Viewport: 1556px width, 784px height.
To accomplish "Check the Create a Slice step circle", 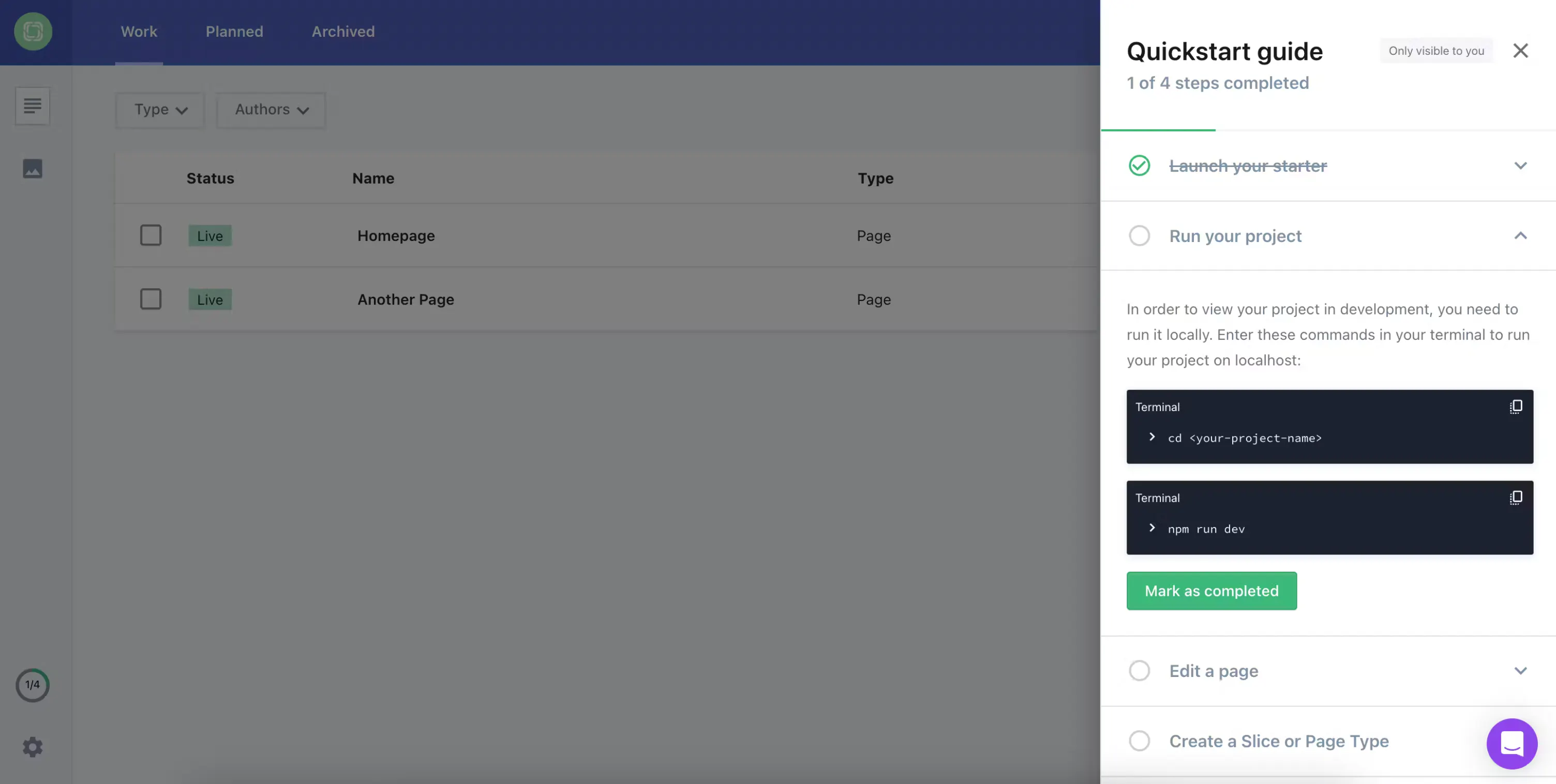I will (1139, 741).
